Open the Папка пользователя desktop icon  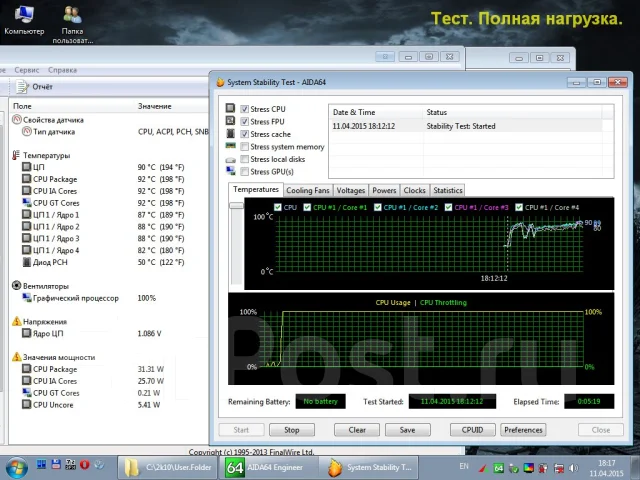tap(73, 24)
